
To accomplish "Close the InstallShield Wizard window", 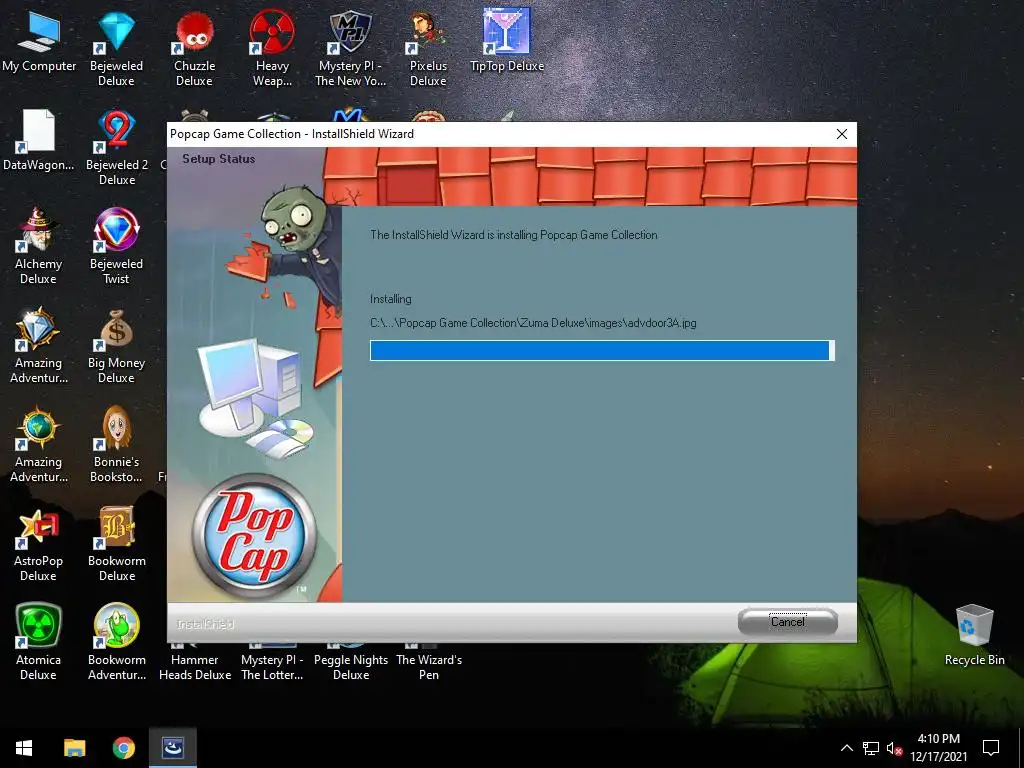I will coord(842,134).
